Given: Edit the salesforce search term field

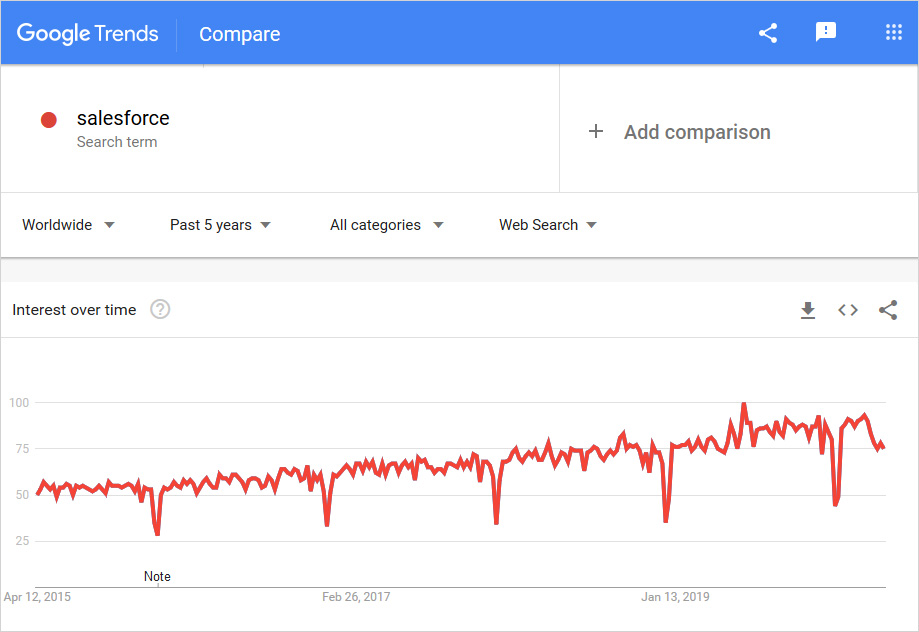Looking at the screenshot, I should click(x=123, y=118).
